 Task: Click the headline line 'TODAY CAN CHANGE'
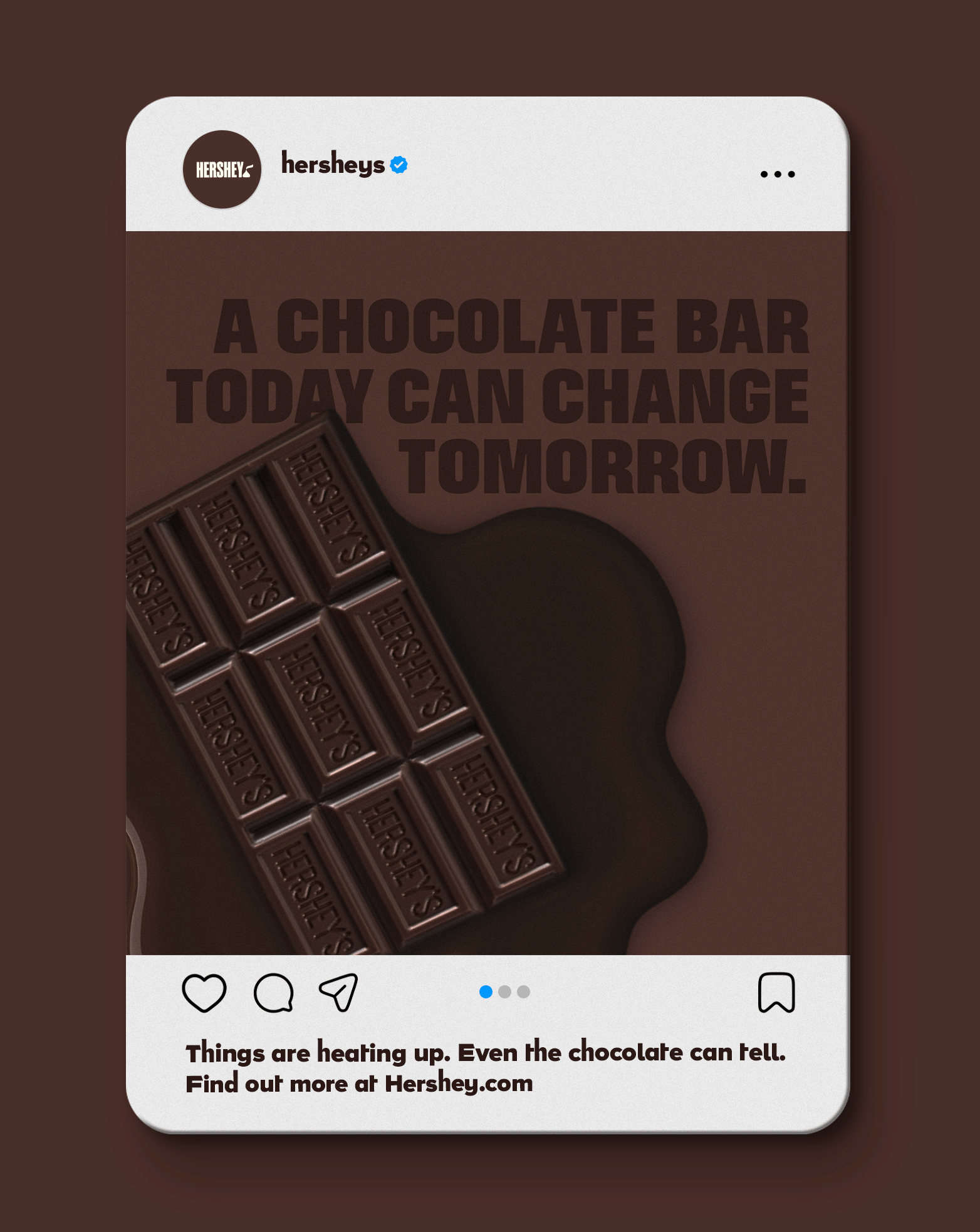487,396
